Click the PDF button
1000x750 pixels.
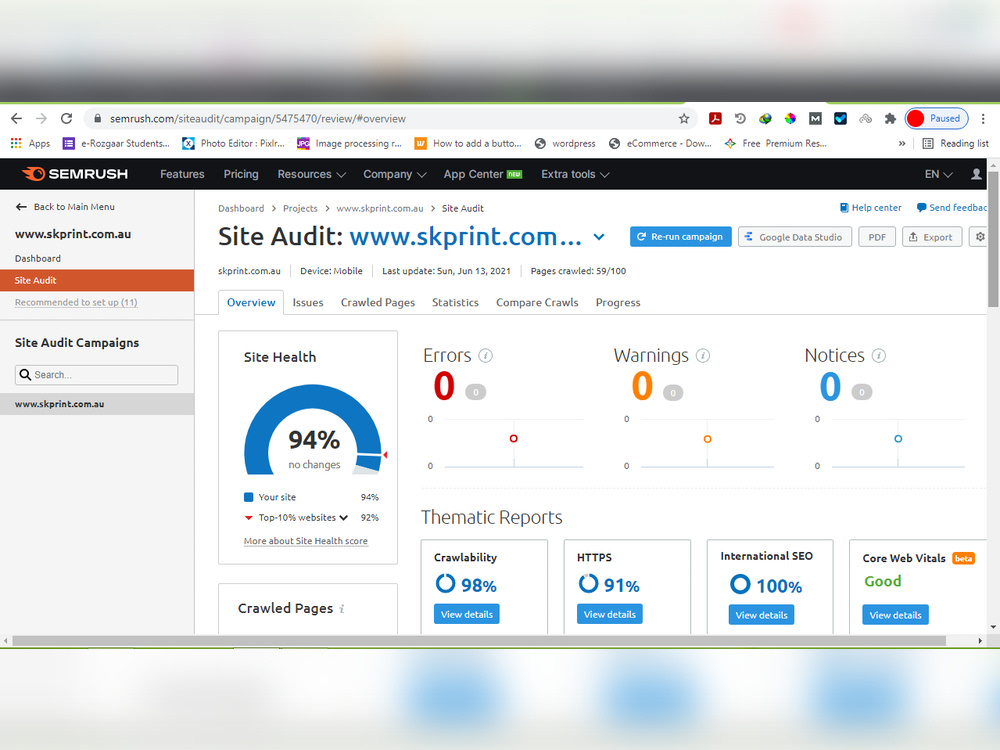[x=877, y=237]
